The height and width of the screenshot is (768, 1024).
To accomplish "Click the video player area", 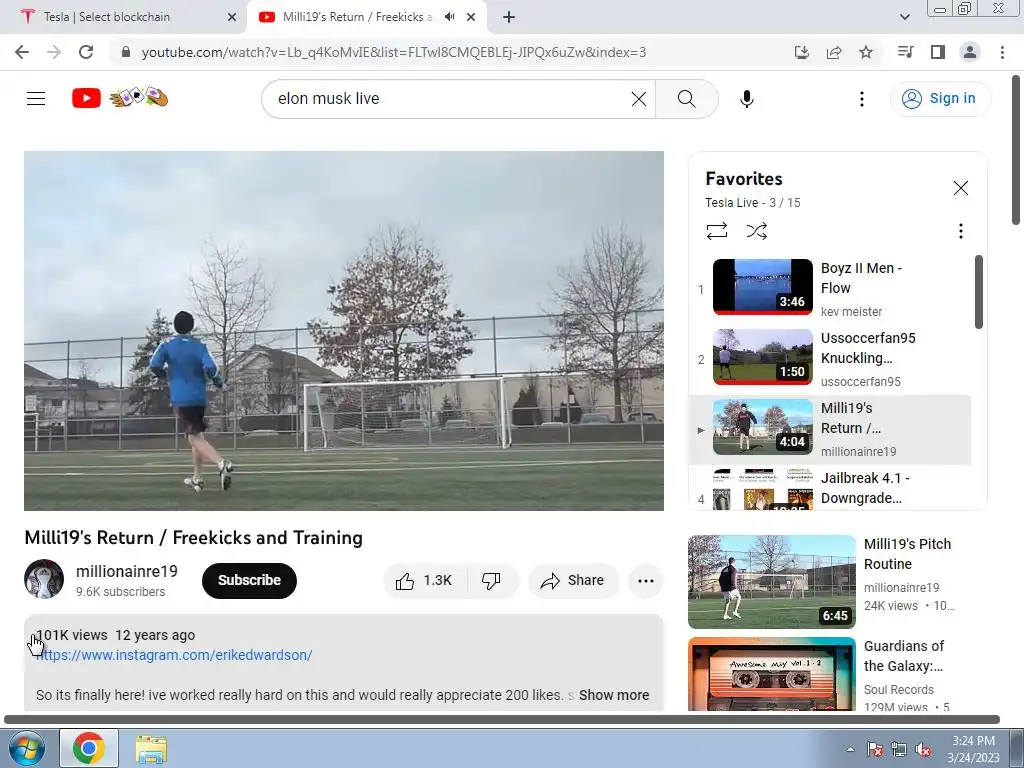I will 344,331.
